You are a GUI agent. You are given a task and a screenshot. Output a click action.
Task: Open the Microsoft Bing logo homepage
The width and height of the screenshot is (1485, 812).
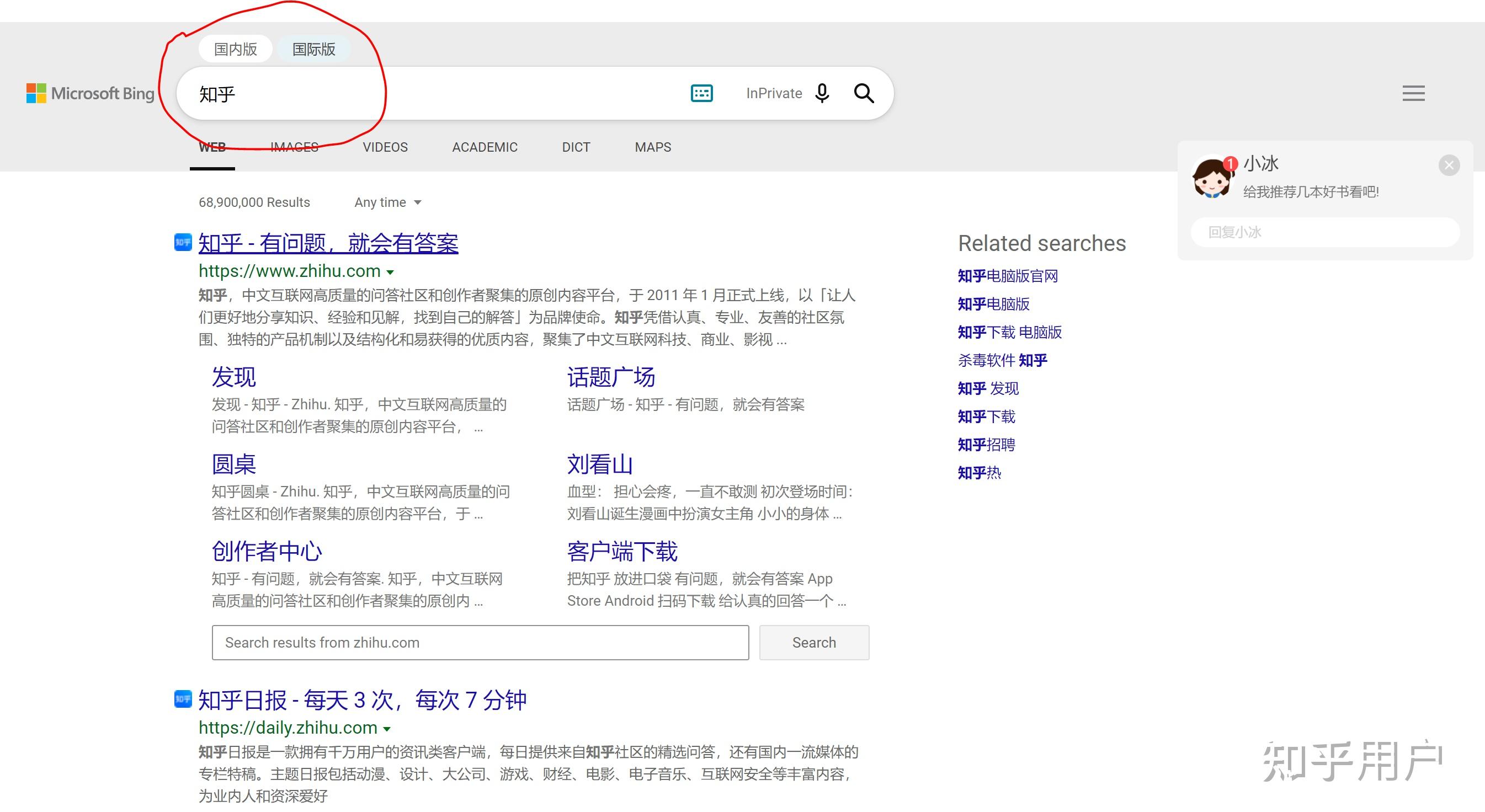click(x=90, y=93)
